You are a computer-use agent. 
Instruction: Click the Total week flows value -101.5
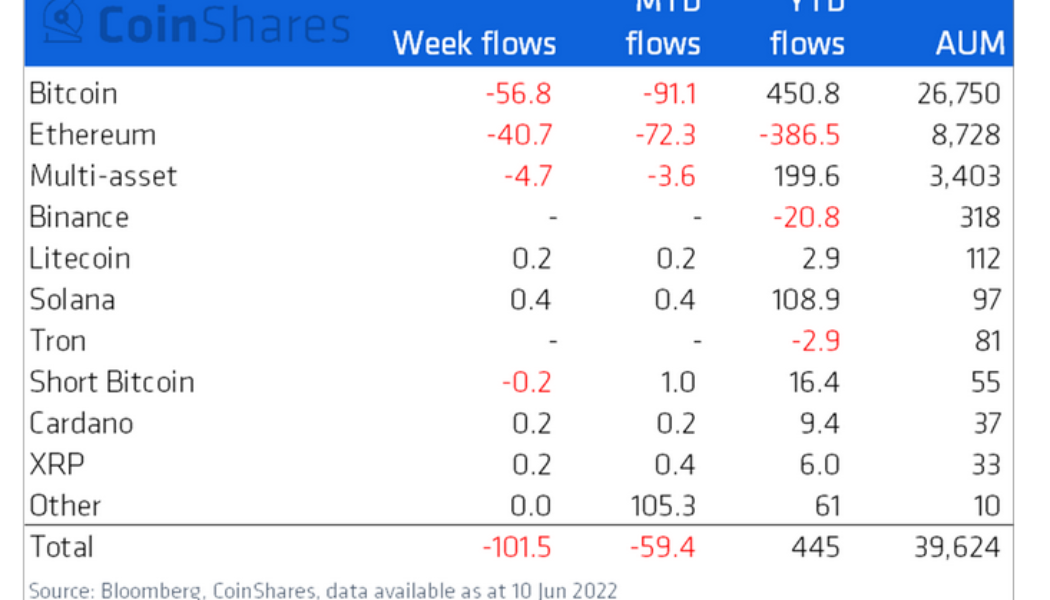[x=517, y=547]
